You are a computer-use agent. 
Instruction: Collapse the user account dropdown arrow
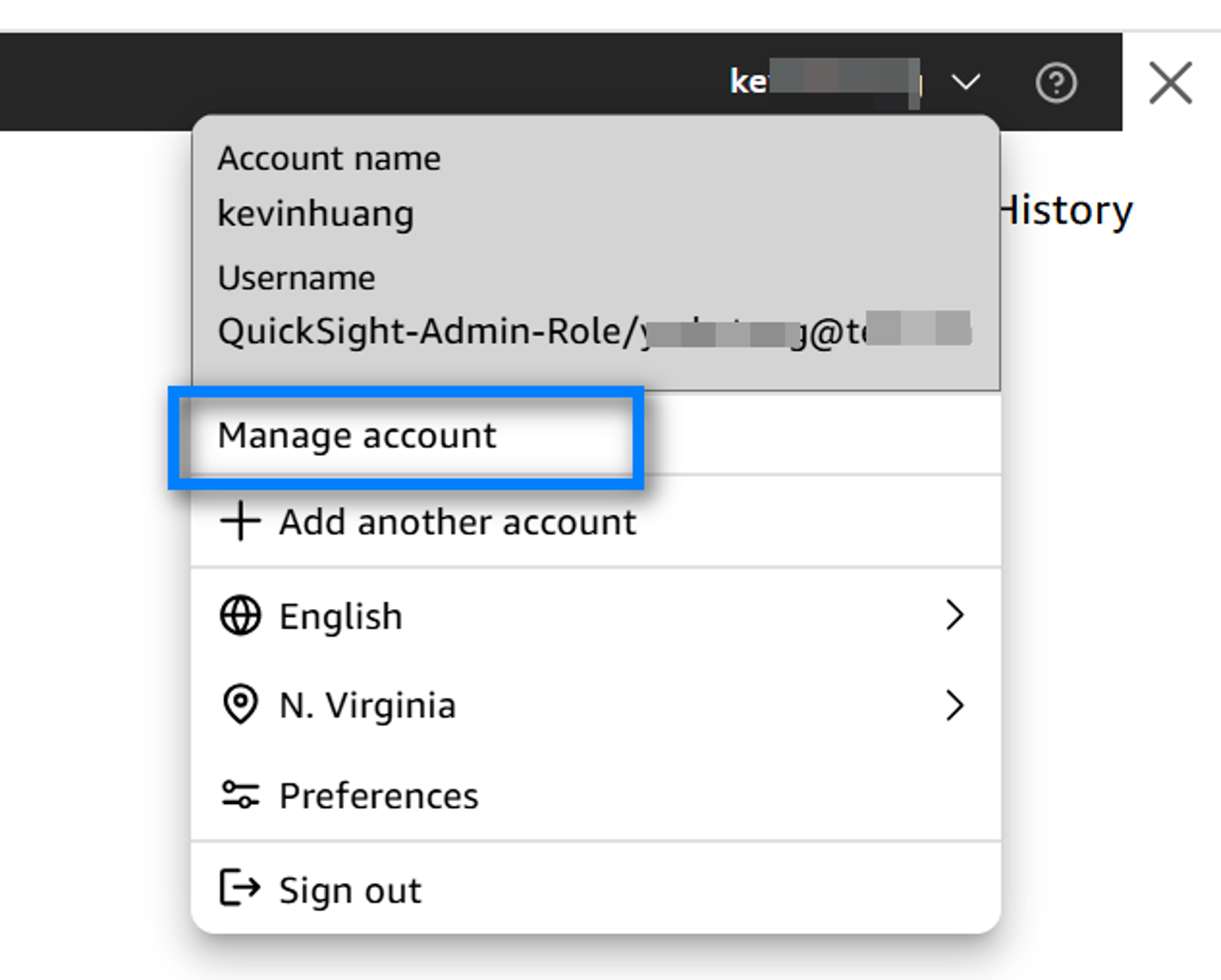point(966,83)
